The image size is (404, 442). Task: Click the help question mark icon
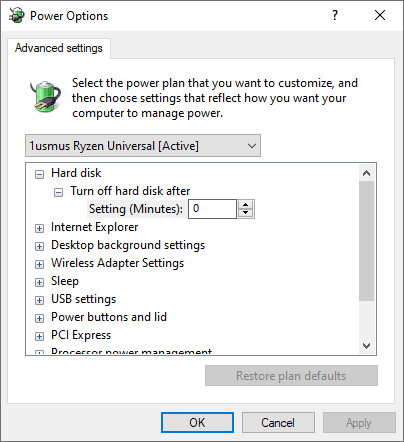(335, 15)
